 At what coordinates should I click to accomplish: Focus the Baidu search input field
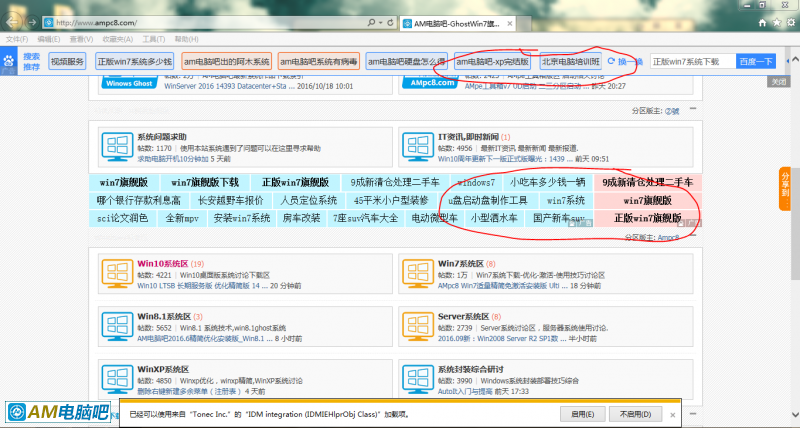[693, 62]
